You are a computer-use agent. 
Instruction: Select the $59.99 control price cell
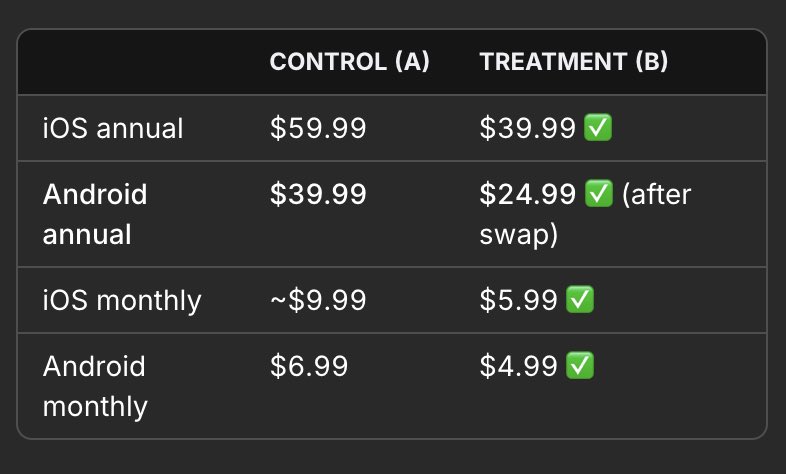318,128
